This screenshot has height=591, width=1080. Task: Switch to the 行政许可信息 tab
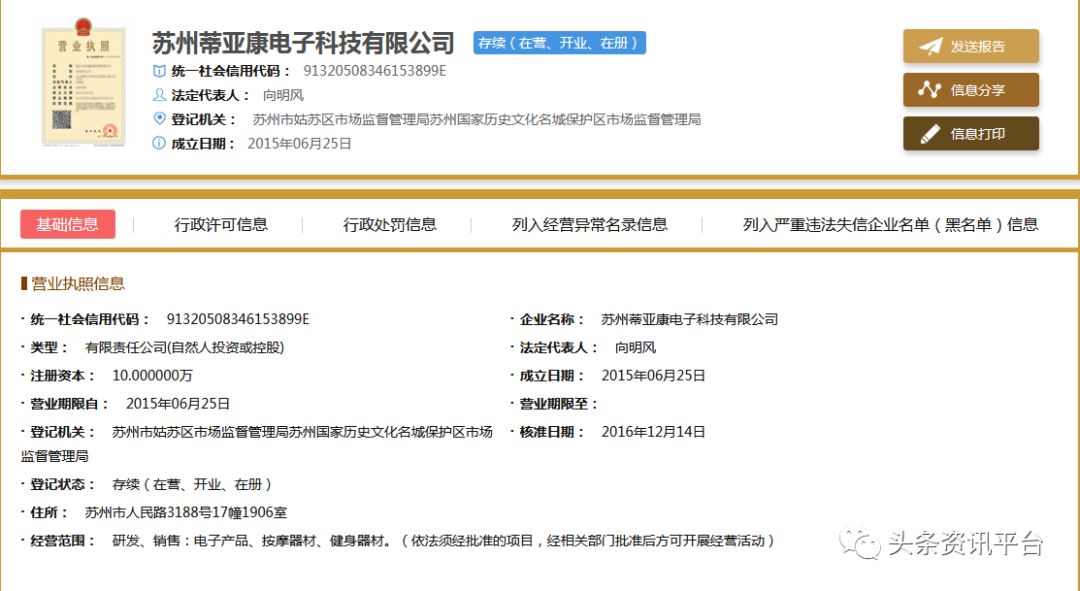click(221, 224)
